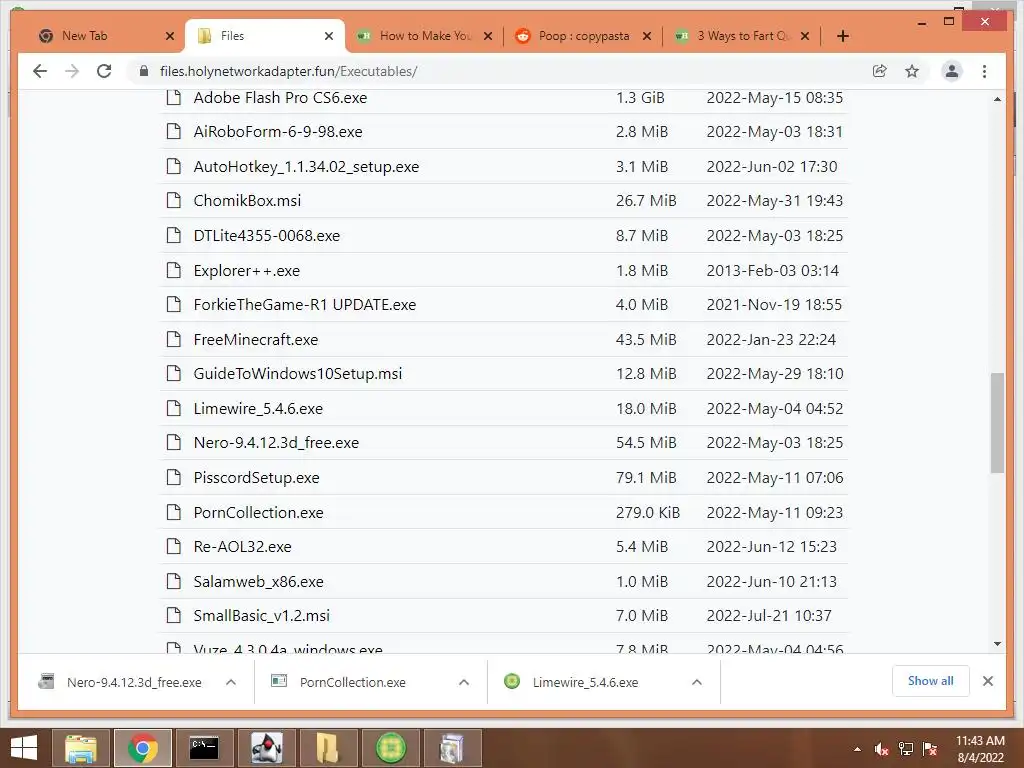Open Adobe Flash Pro CS6.exe link

(x=280, y=97)
